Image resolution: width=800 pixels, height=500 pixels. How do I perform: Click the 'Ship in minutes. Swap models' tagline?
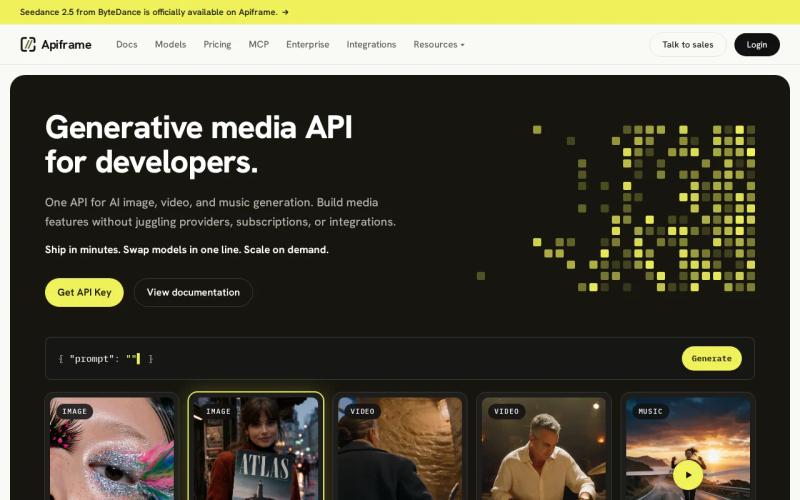coord(187,249)
